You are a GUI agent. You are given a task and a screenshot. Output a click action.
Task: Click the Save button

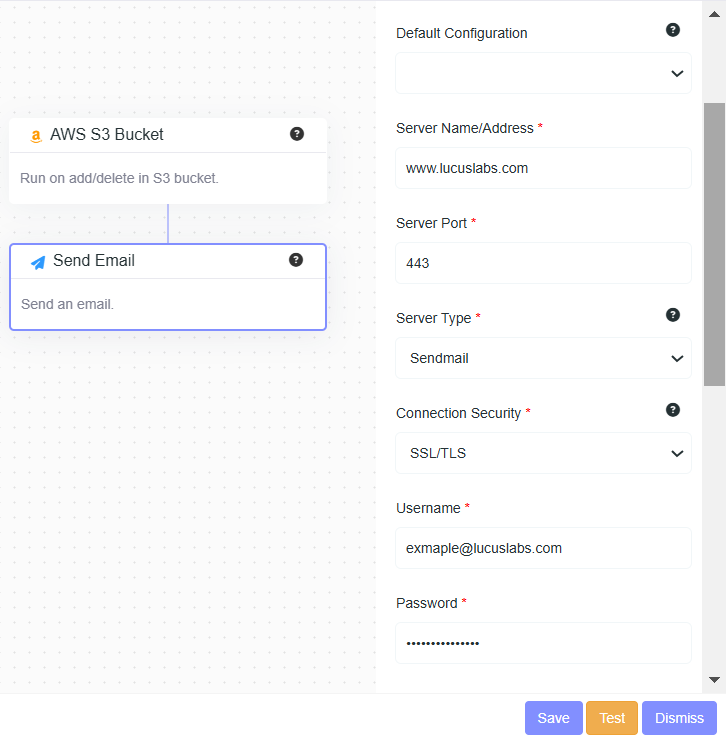point(553,718)
